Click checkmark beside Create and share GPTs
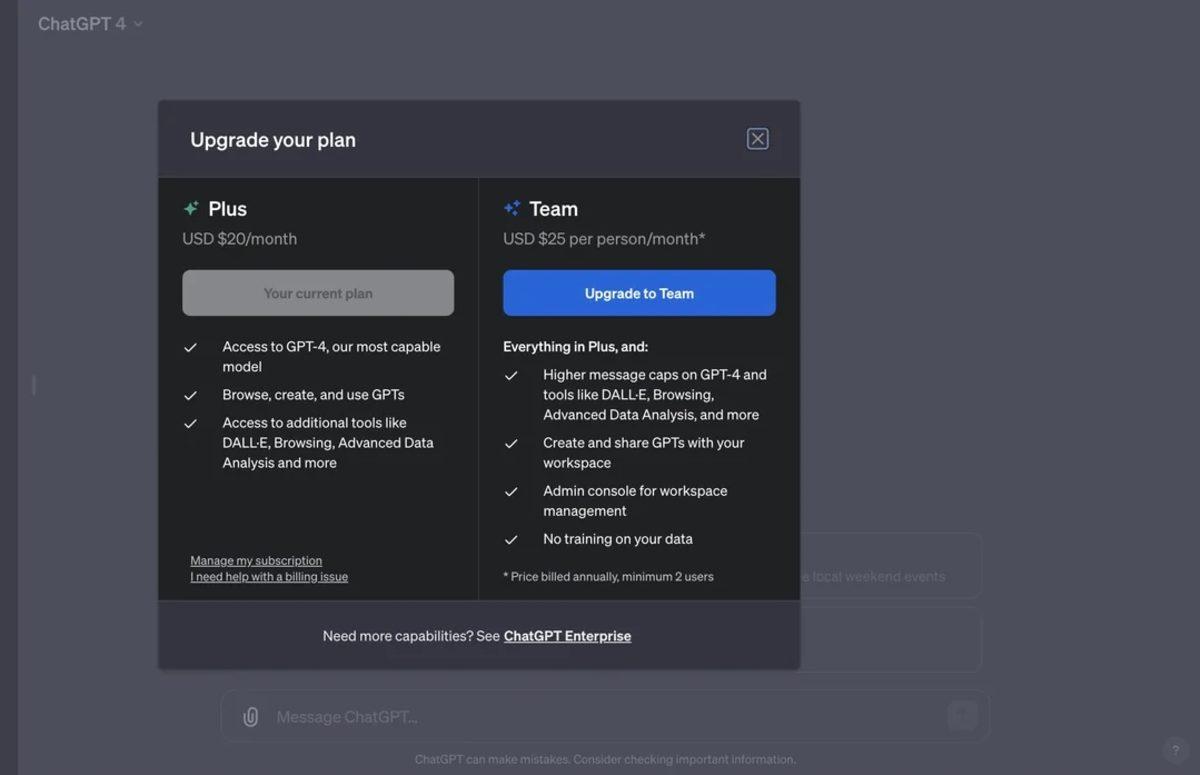This screenshot has width=1200, height=775. (x=511, y=444)
